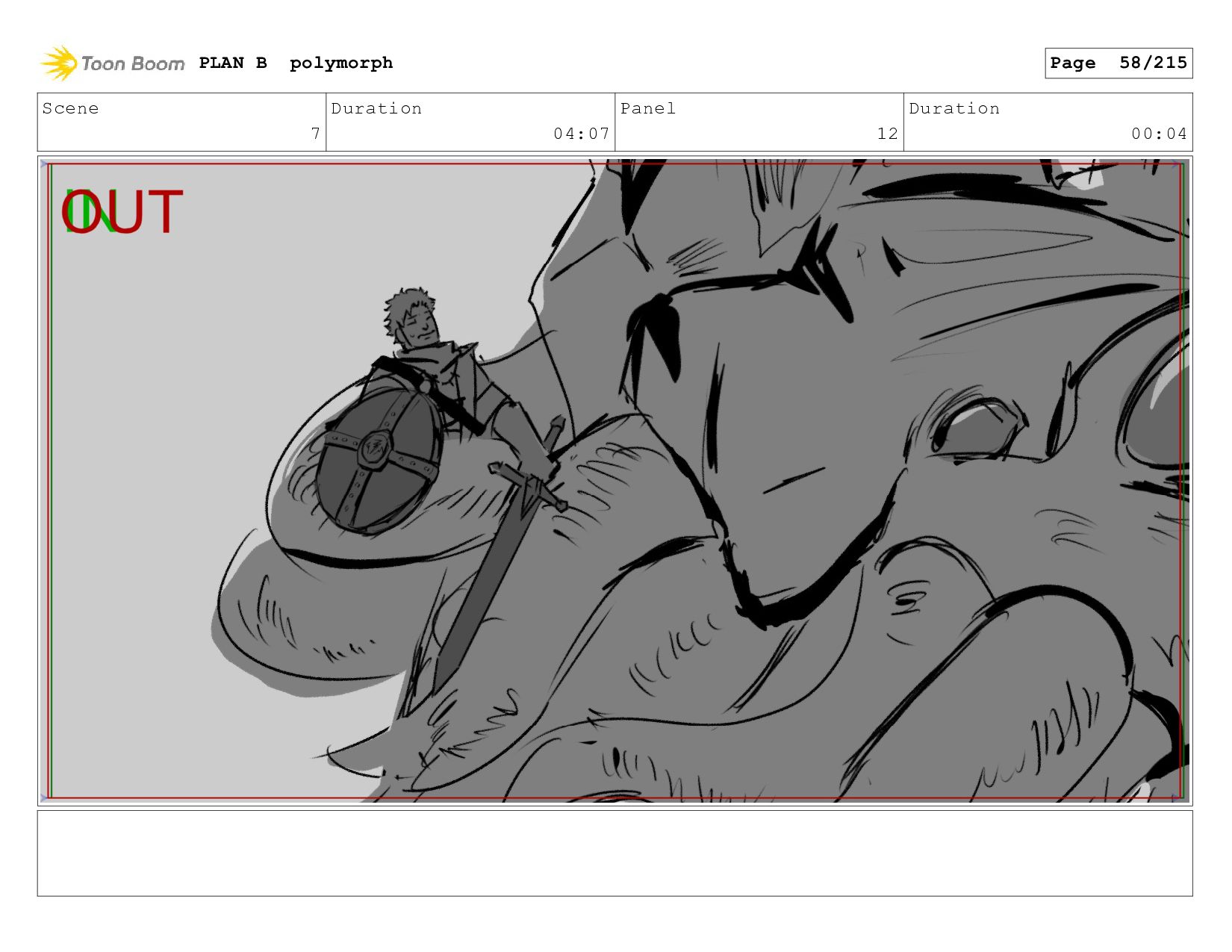Click the 'Page 58/215' page indicator
This screenshot has height=952, width=1232.
(x=1119, y=63)
